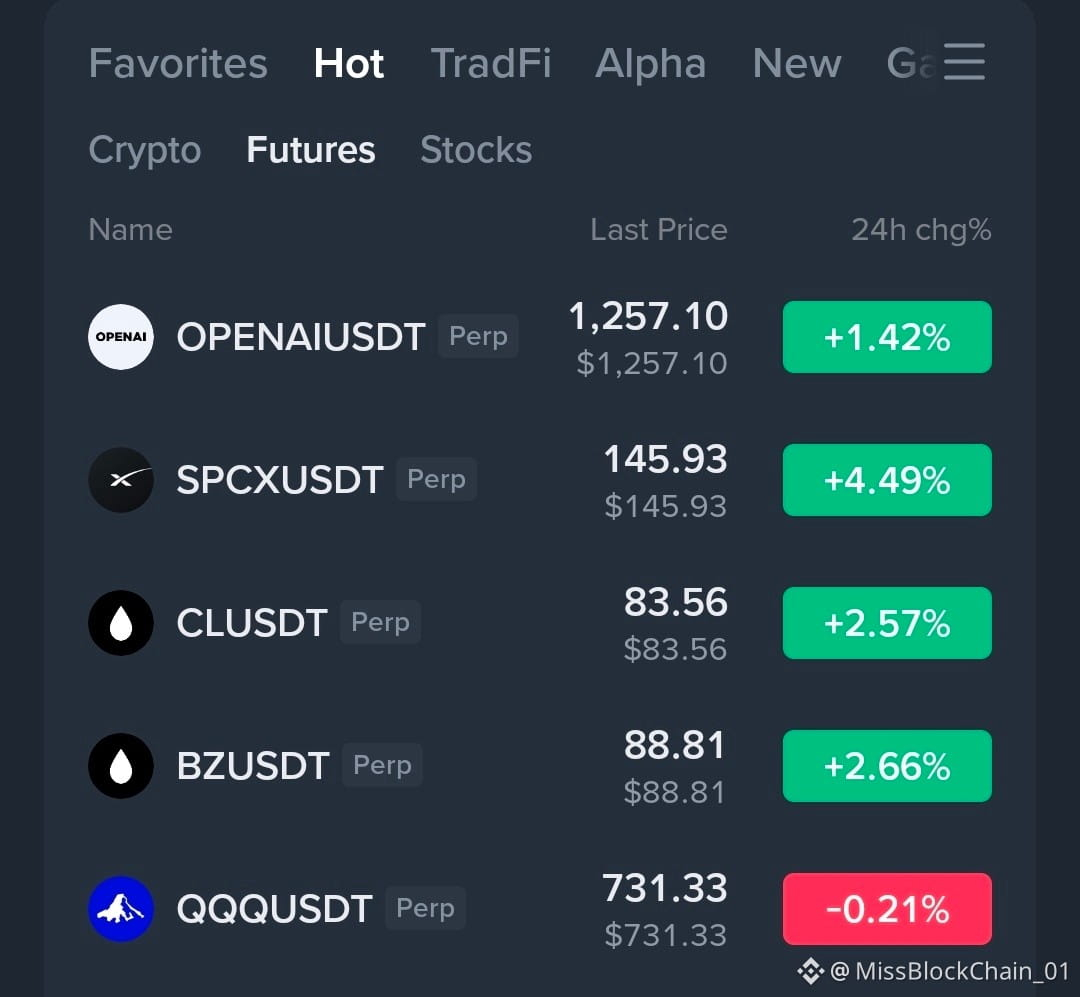Open the New tab
Screen dimensions: 1080x997
tap(797, 63)
